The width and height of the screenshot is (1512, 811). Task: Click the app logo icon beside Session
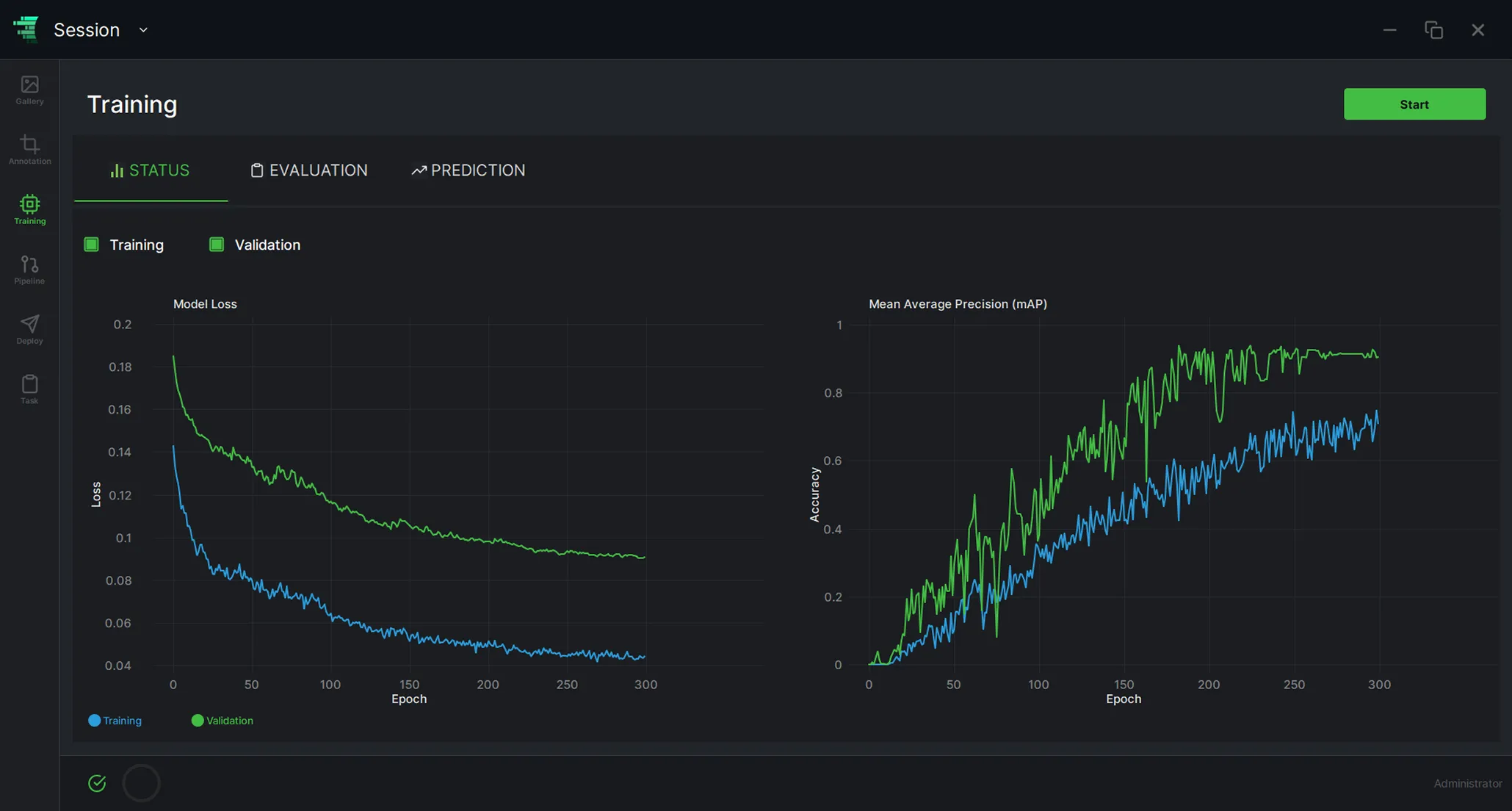[x=26, y=29]
